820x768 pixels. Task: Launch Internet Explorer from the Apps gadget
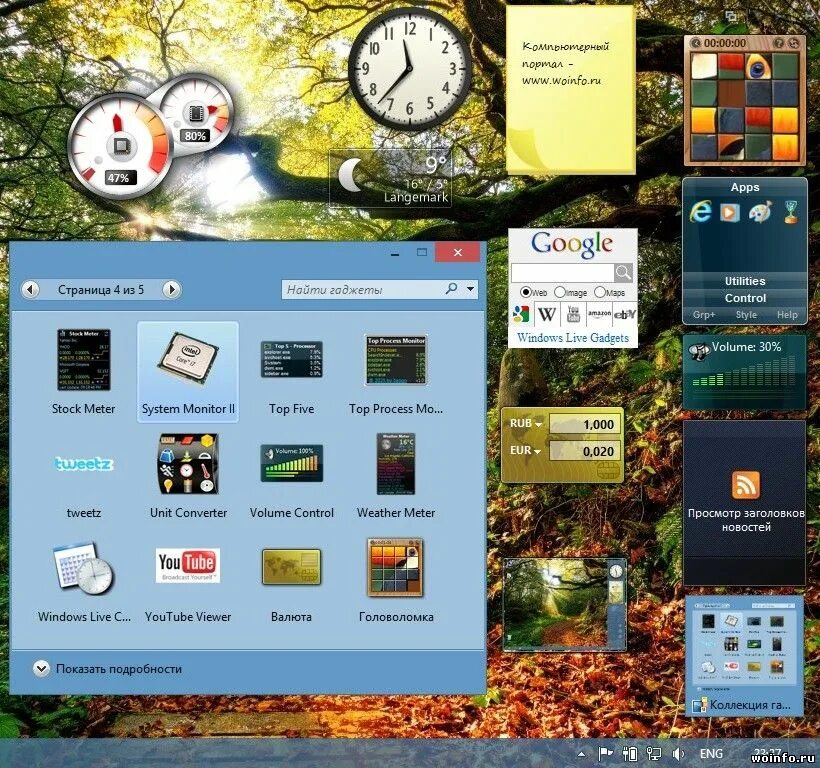pos(701,212)
